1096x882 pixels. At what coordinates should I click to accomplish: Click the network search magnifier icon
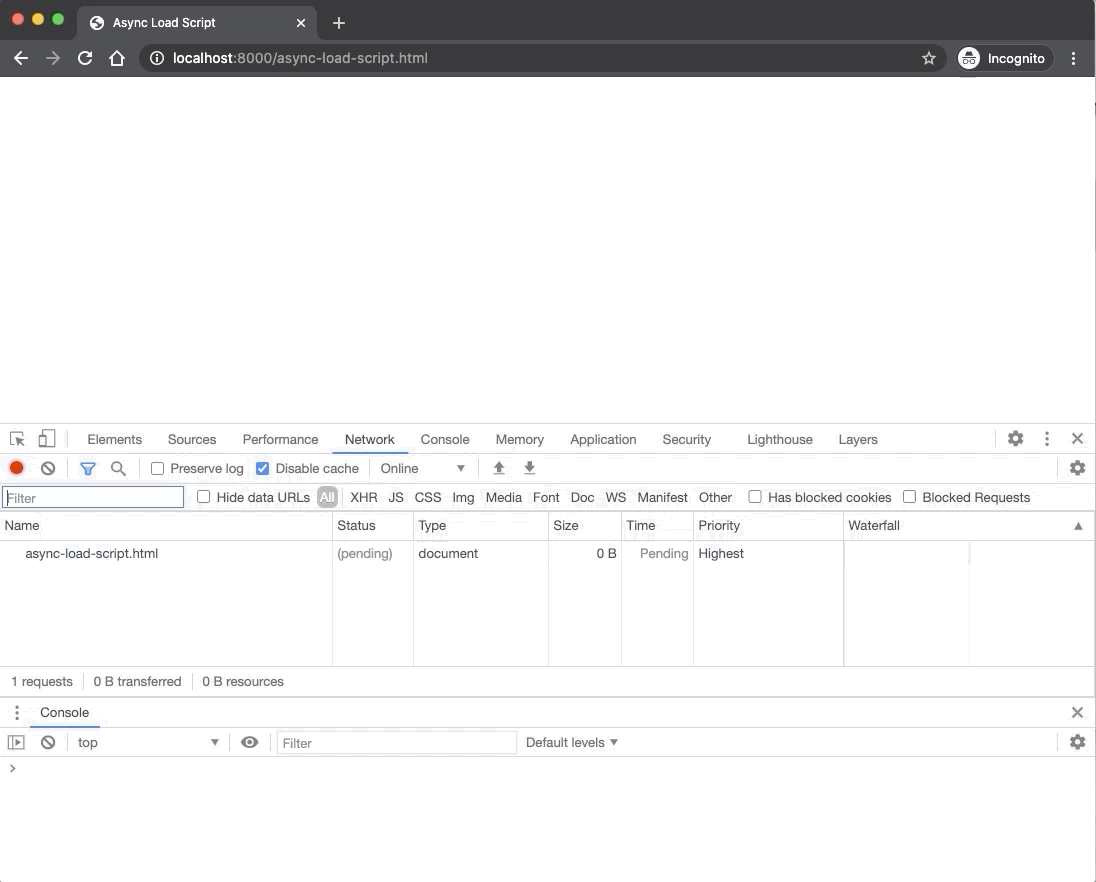pos(119,467)
